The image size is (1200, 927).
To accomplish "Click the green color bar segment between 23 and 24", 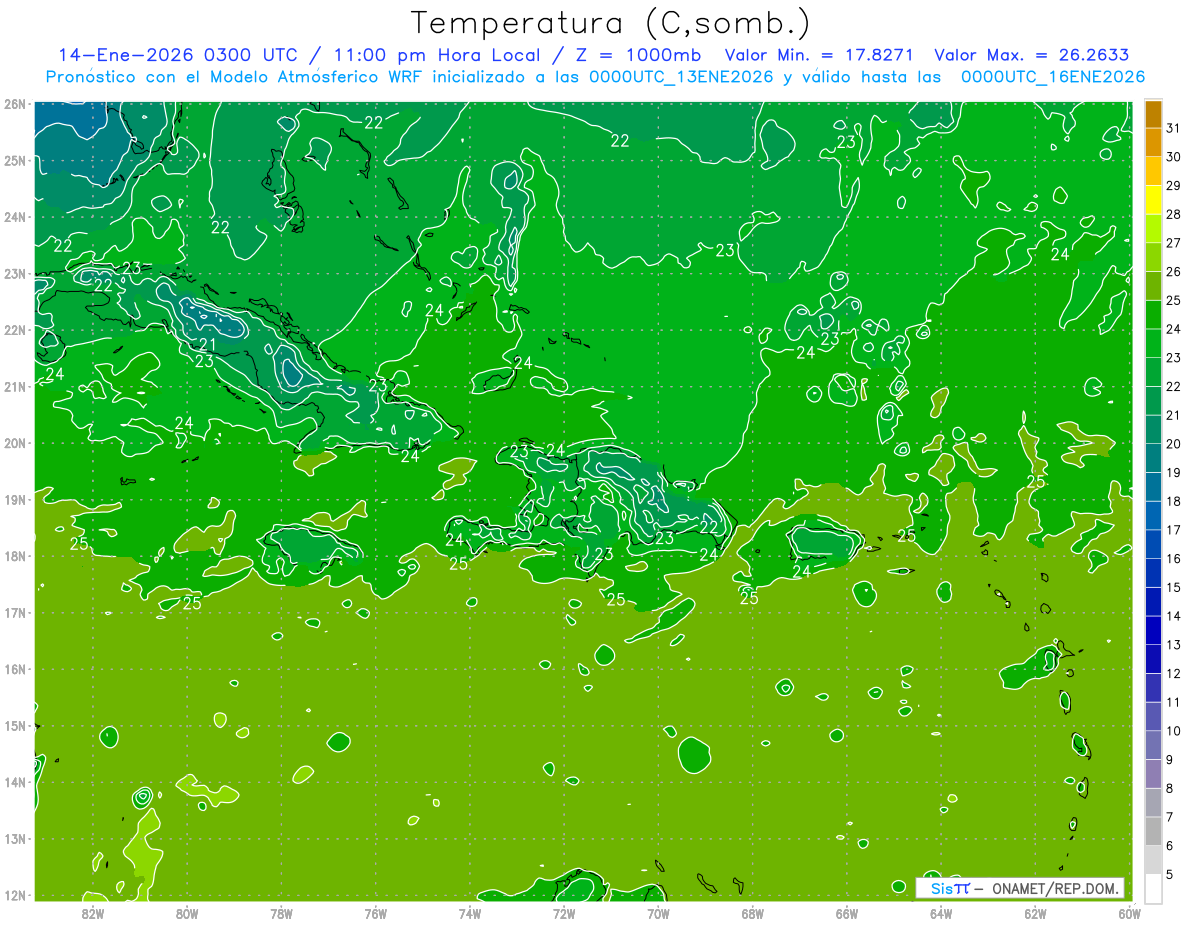I will (x=1154, y=343).
